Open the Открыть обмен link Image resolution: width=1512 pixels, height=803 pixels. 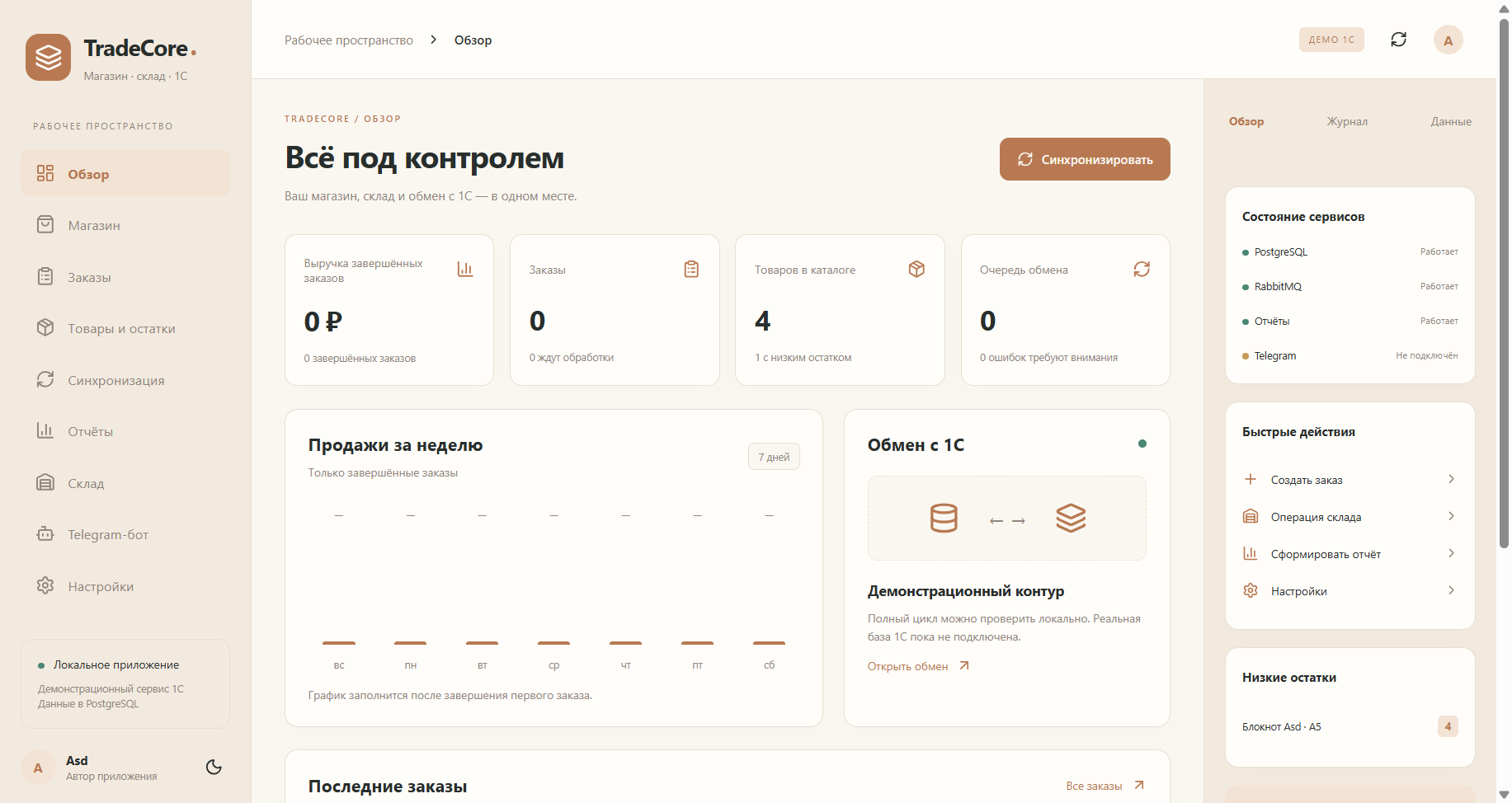pos(918,666)
